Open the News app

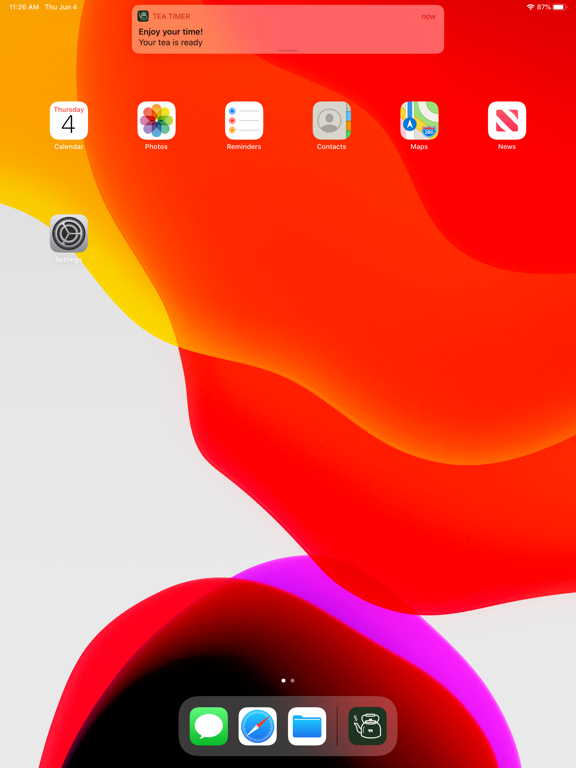tap(507, 120)
